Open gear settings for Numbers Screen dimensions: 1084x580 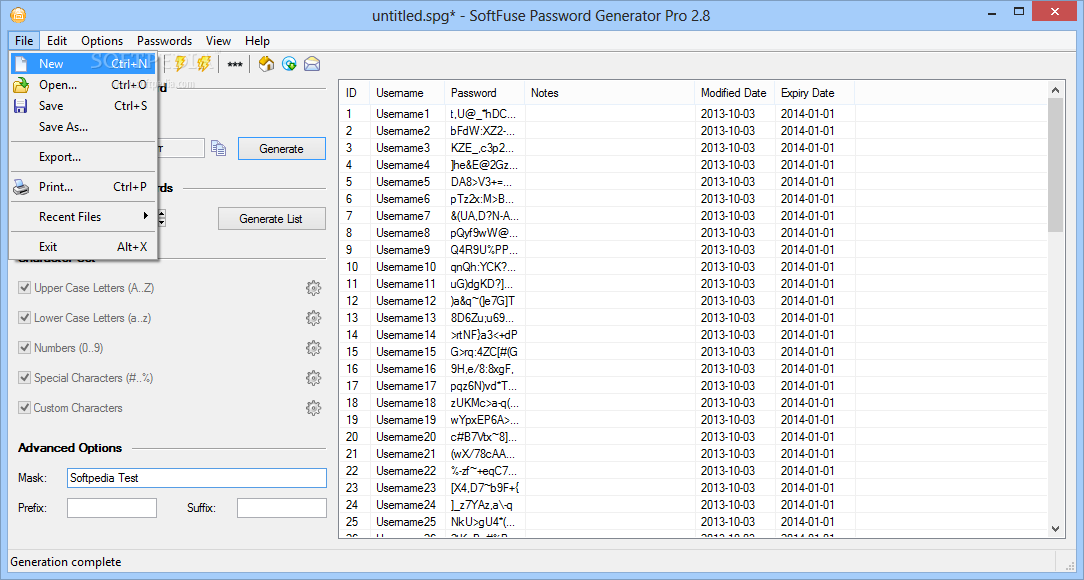314,348
